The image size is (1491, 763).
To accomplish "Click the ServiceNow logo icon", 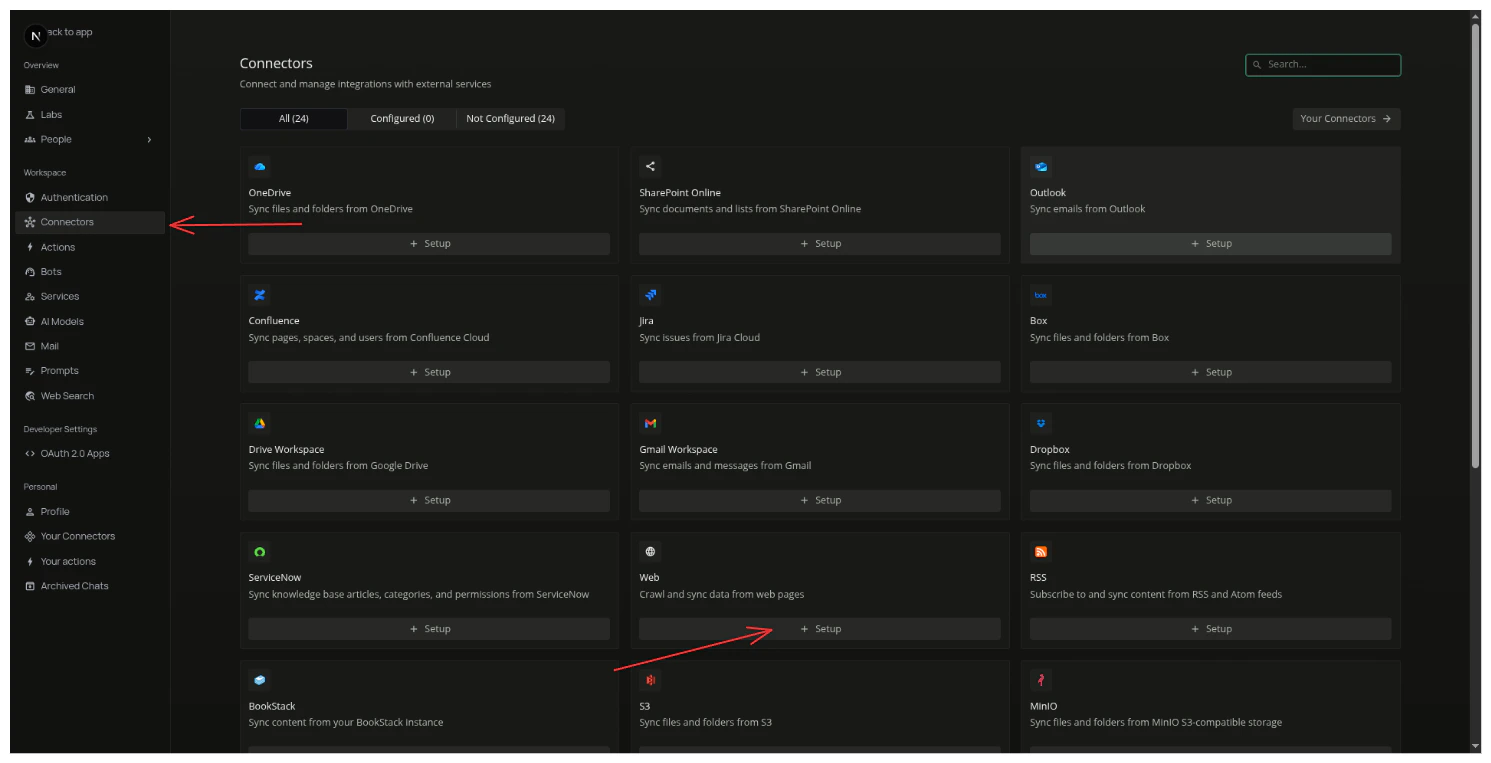I will coord(260,552).
